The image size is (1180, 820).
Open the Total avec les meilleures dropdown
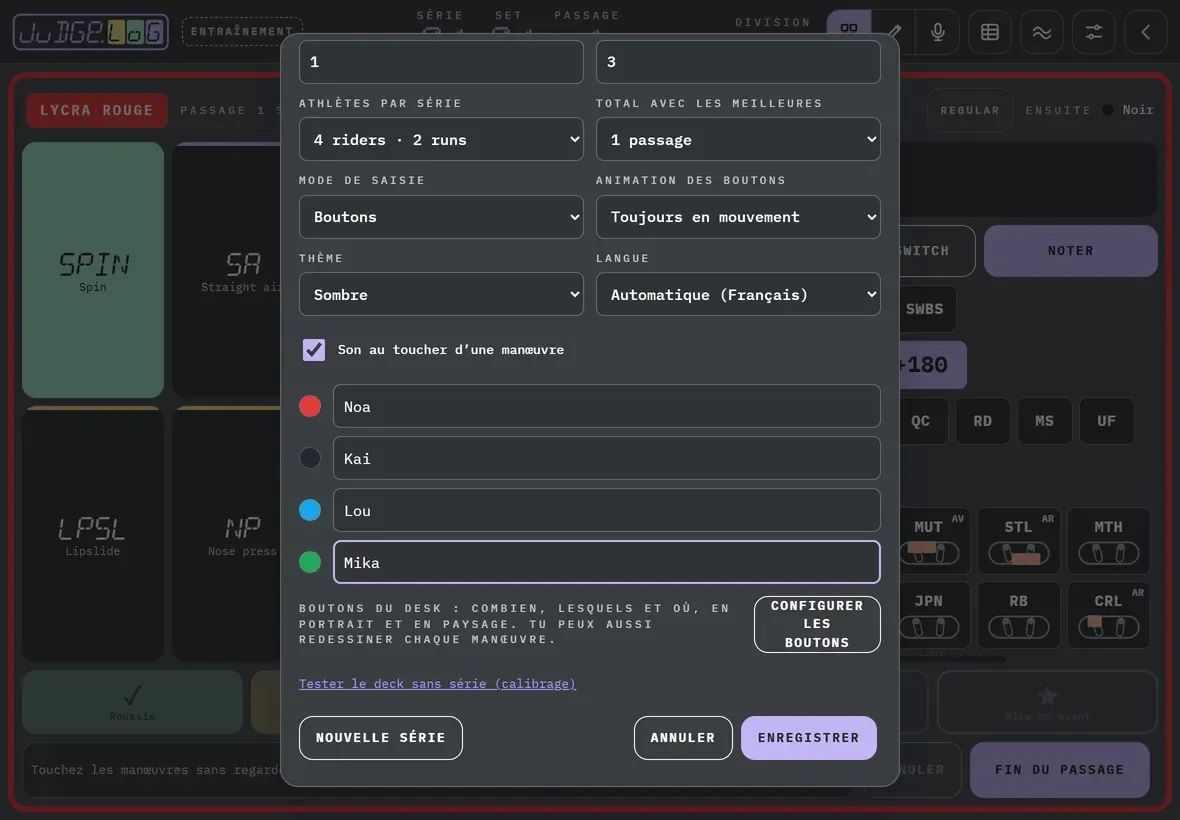738,139
